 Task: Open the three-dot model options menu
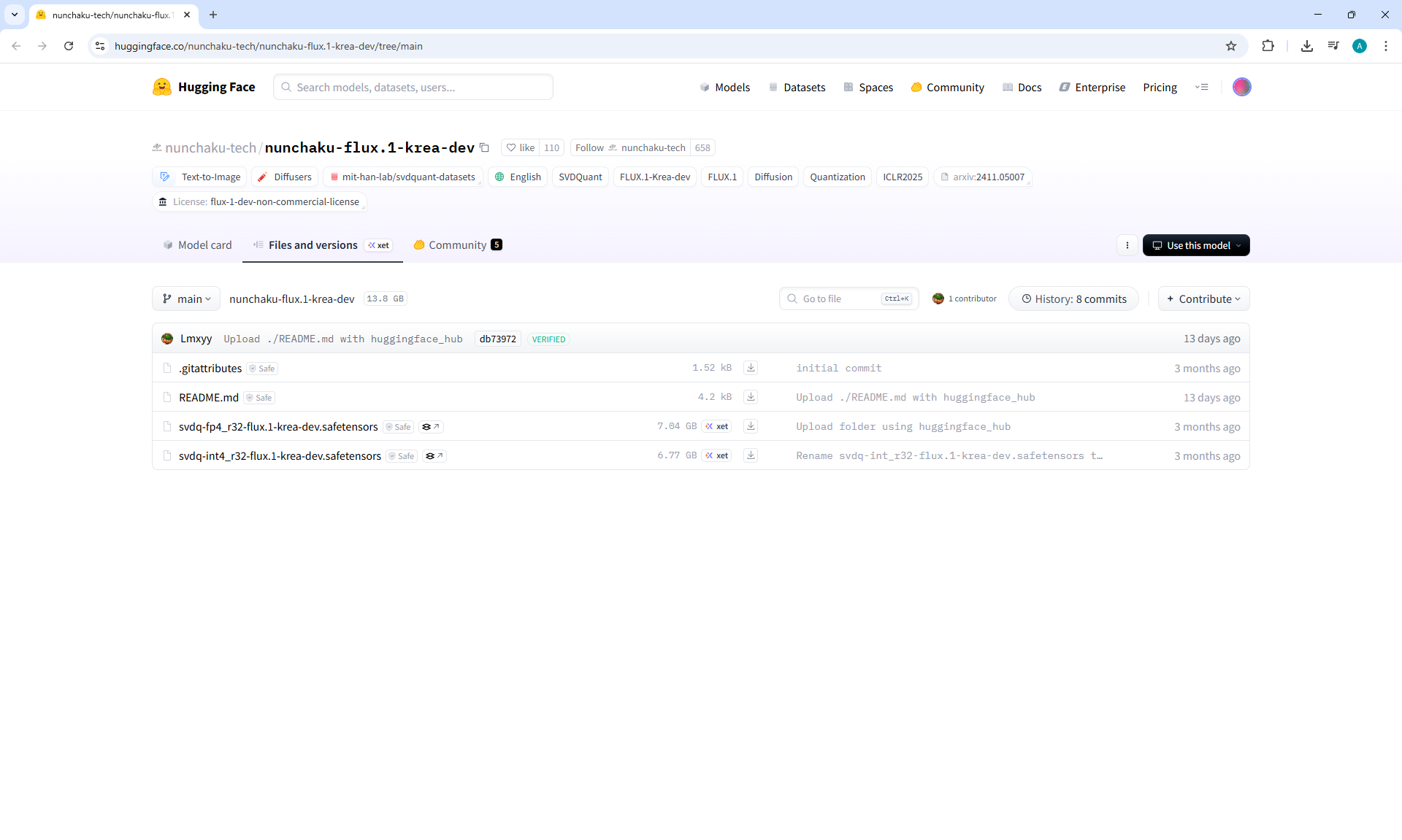[1127, 245]
